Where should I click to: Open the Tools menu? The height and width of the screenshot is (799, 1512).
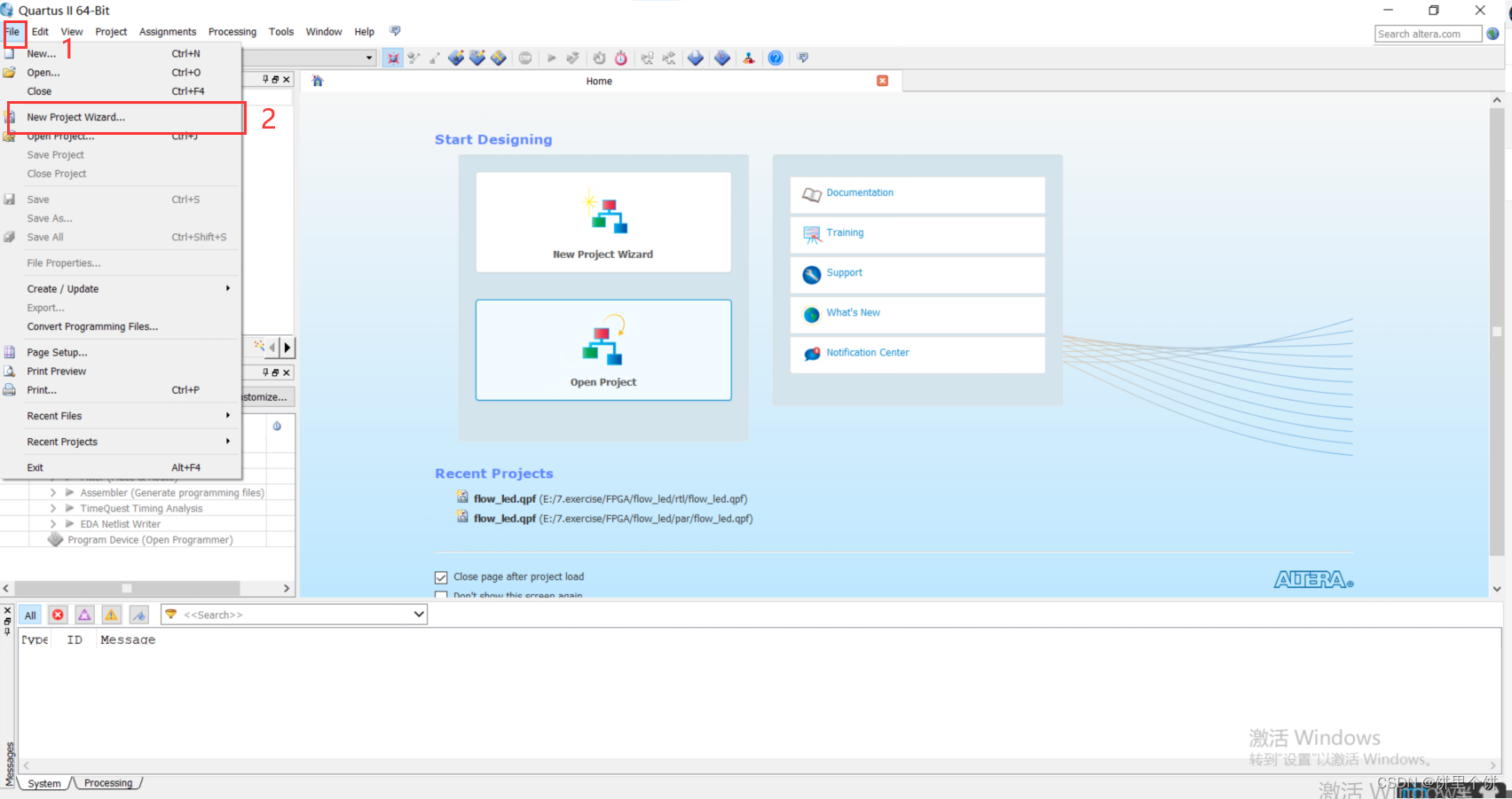pyautogui.click(x=281, y=32)
